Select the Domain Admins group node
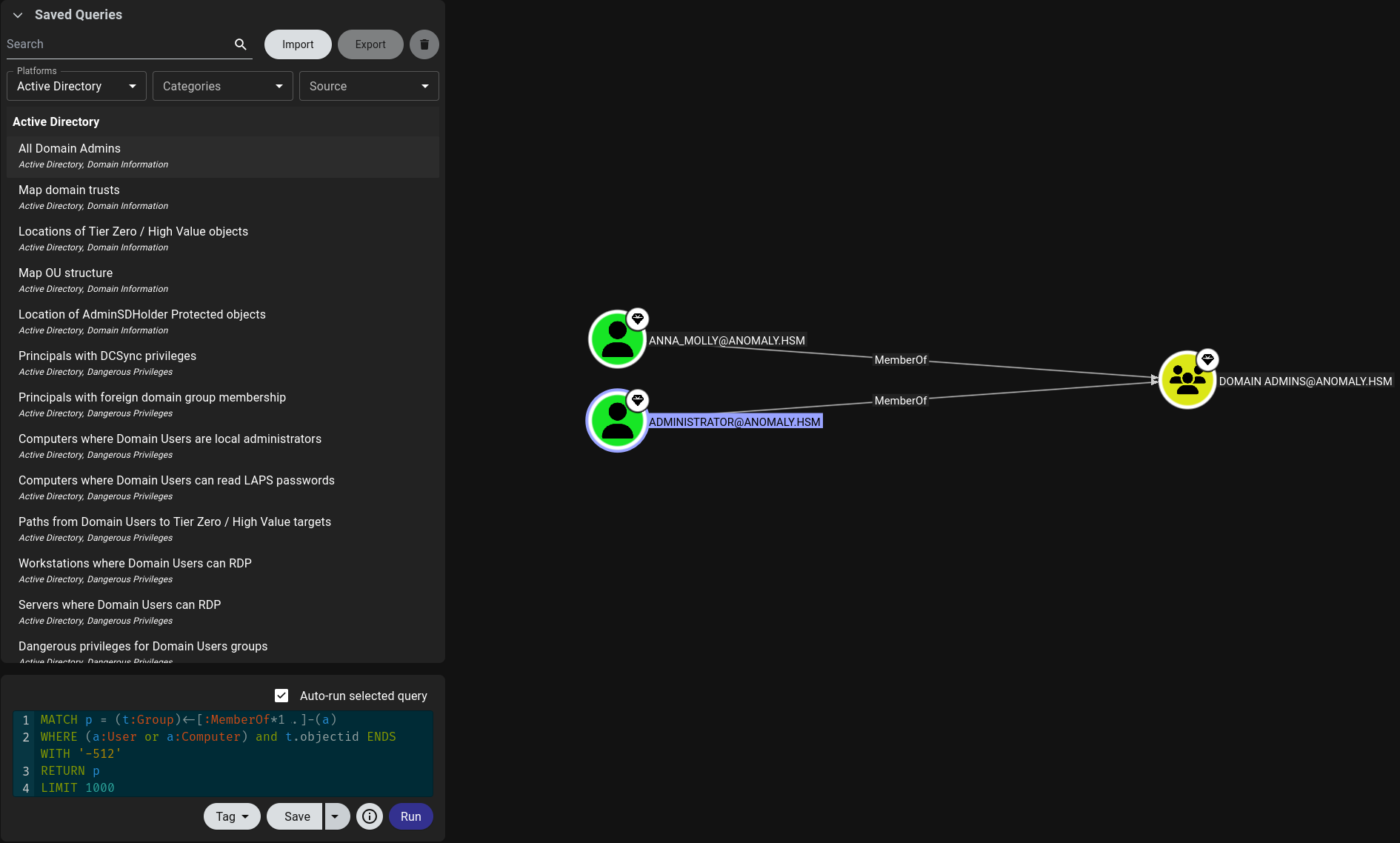 click(x=1187, y=380)
